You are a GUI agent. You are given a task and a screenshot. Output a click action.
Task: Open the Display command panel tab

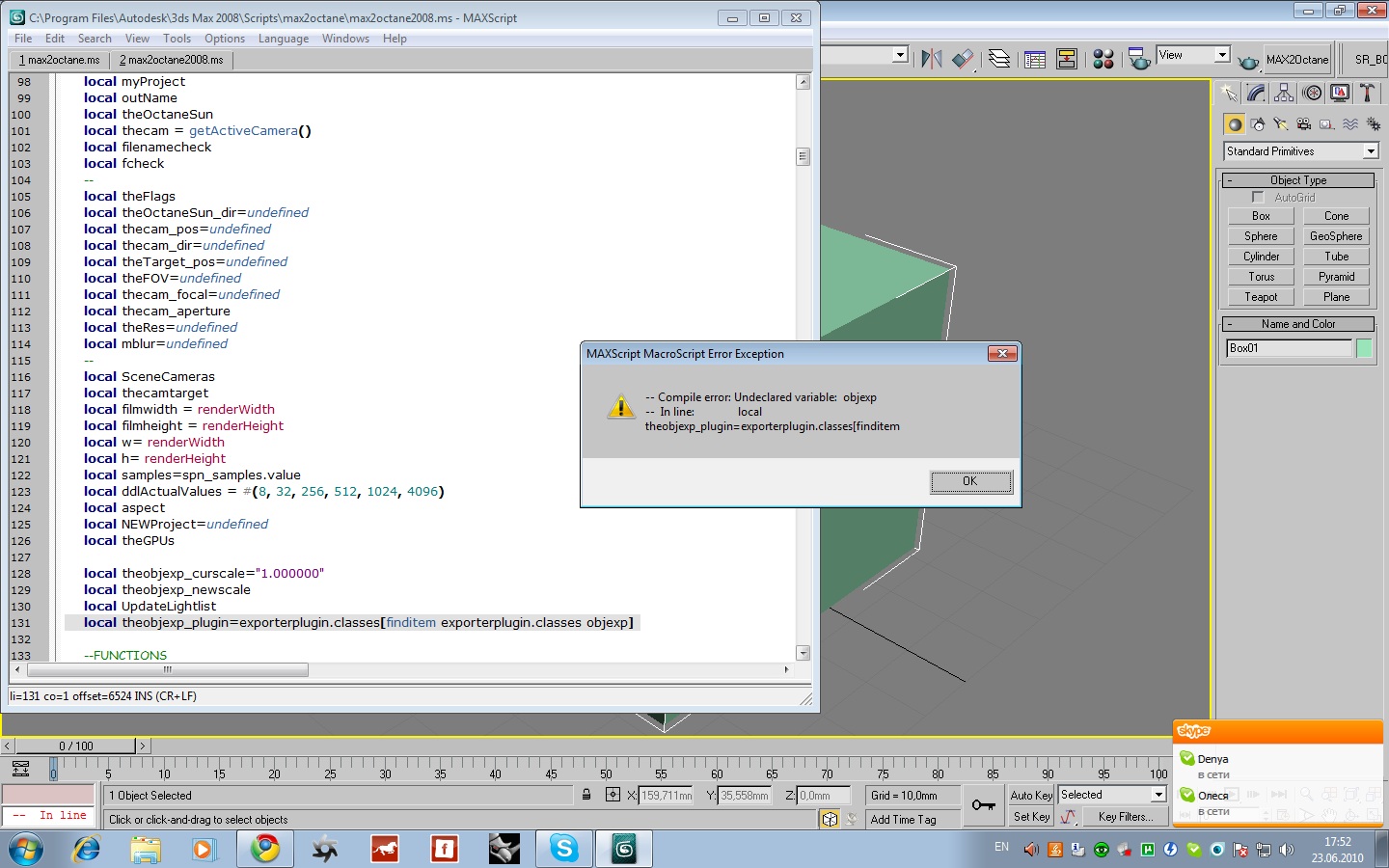[x=1340, y=93]
